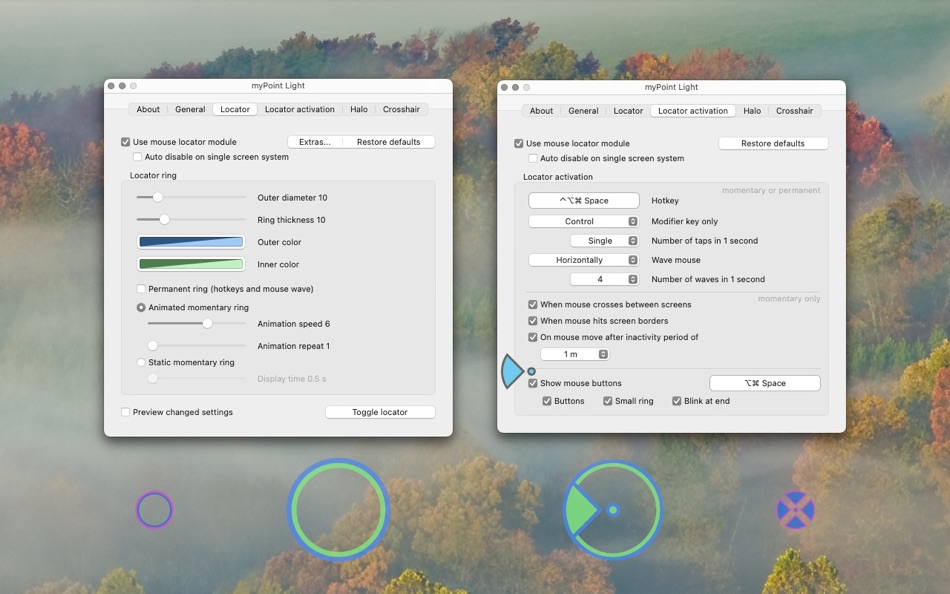Image resolution: width=950 pixels, height=594 pixels.
Task: Open General tab in left myPoint window
Action: pyautogui.click(x=190, y=109)
